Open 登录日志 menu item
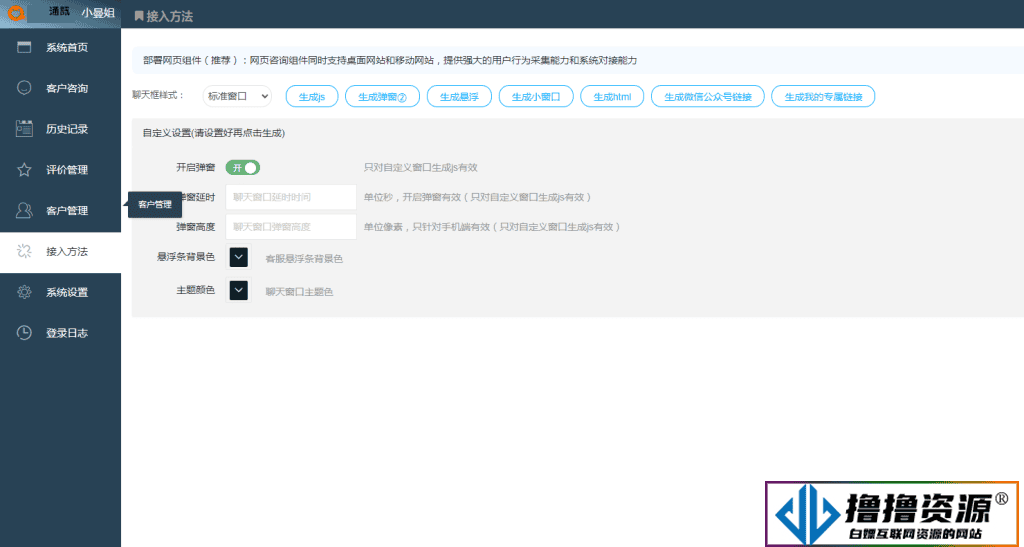 [60, 333]
